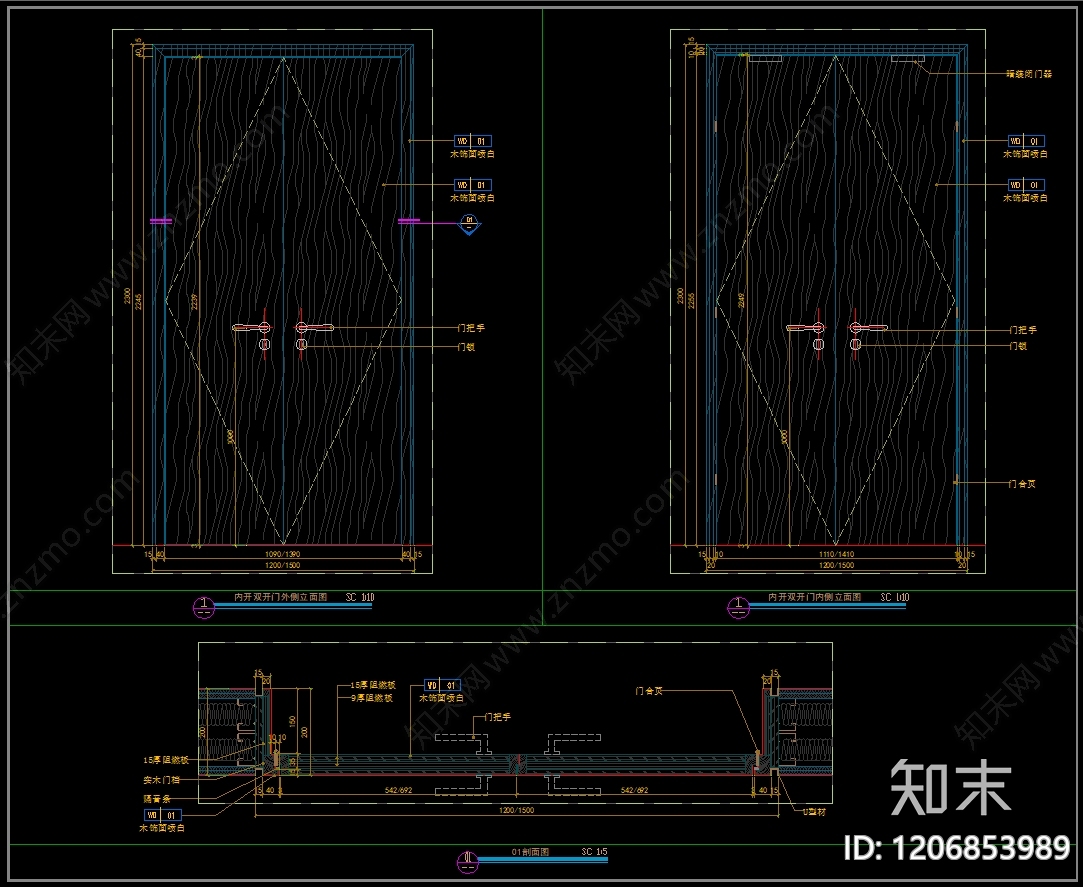Viewport: 1083px width, 887px height.
Task: Select the 内开双开门内侧立面图 title text
Action: [814, 597]
